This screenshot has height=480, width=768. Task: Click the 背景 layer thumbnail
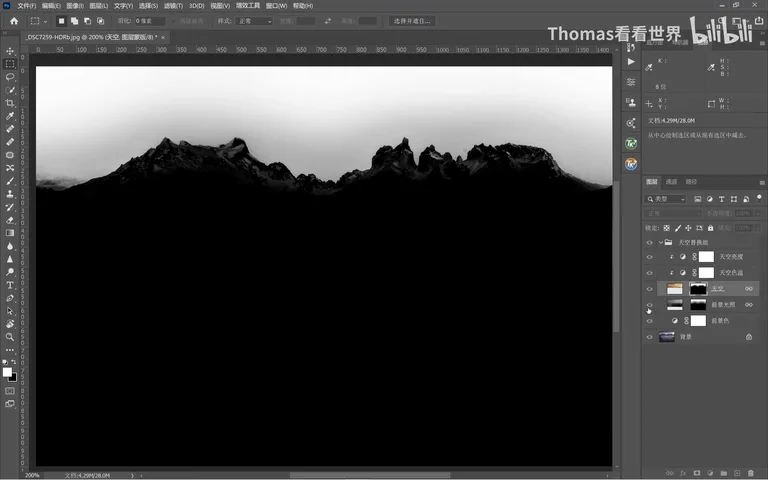pos(667,337)
